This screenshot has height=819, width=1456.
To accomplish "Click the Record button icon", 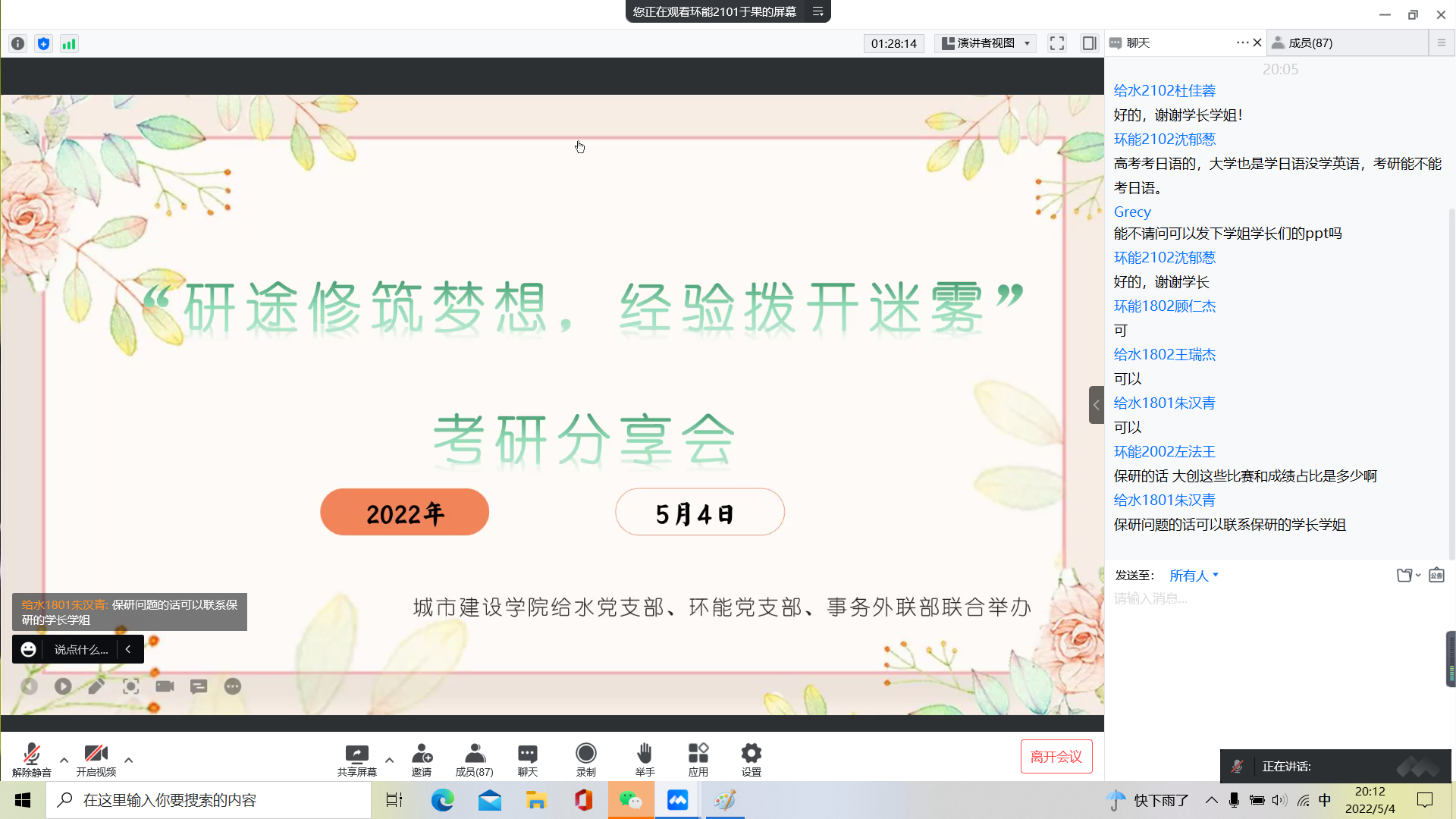I will click(x=585, y=755).
